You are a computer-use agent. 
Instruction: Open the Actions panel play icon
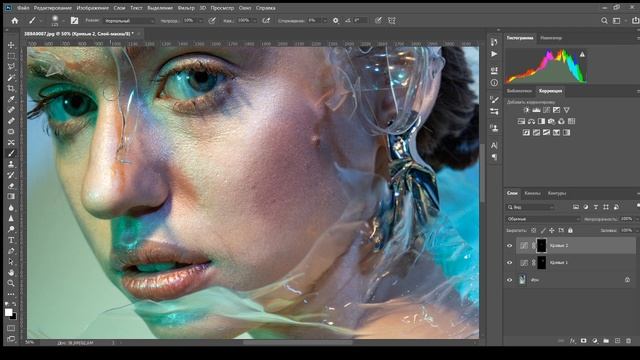click(x=494, y=54)
